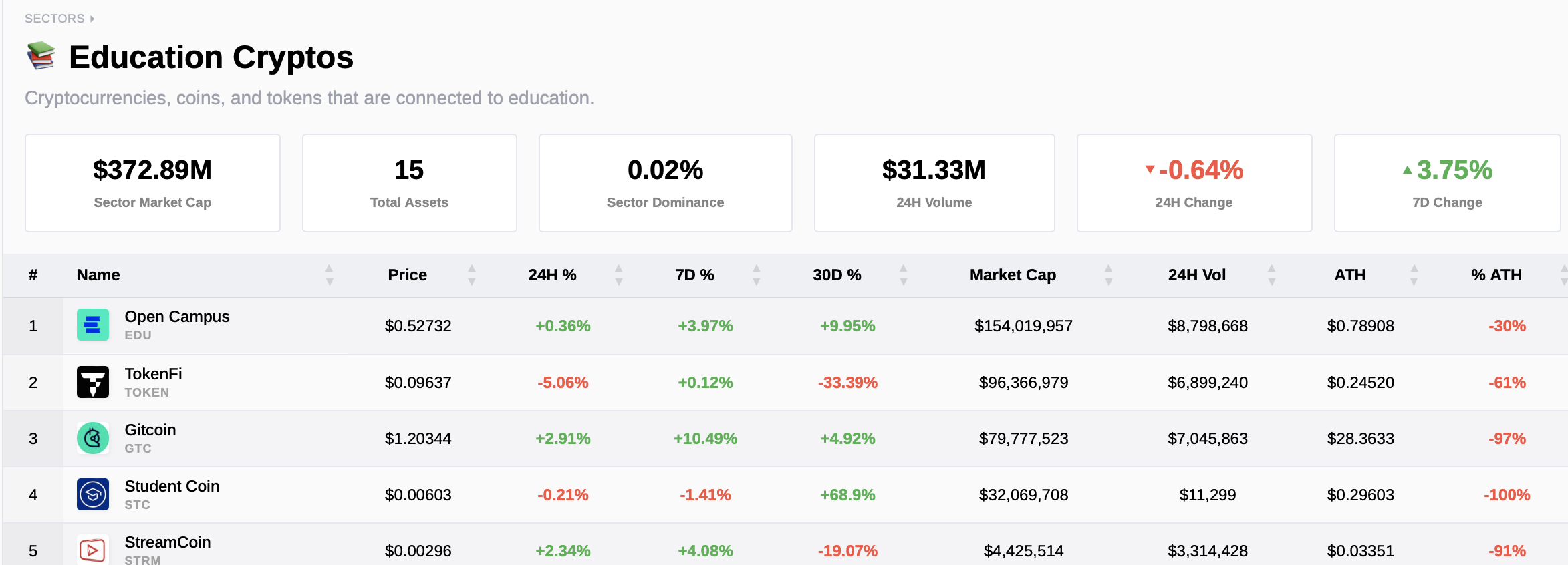Click the Education Cryptos page heading
This screenshot has height=565, width=1568.
click(211, 57)
